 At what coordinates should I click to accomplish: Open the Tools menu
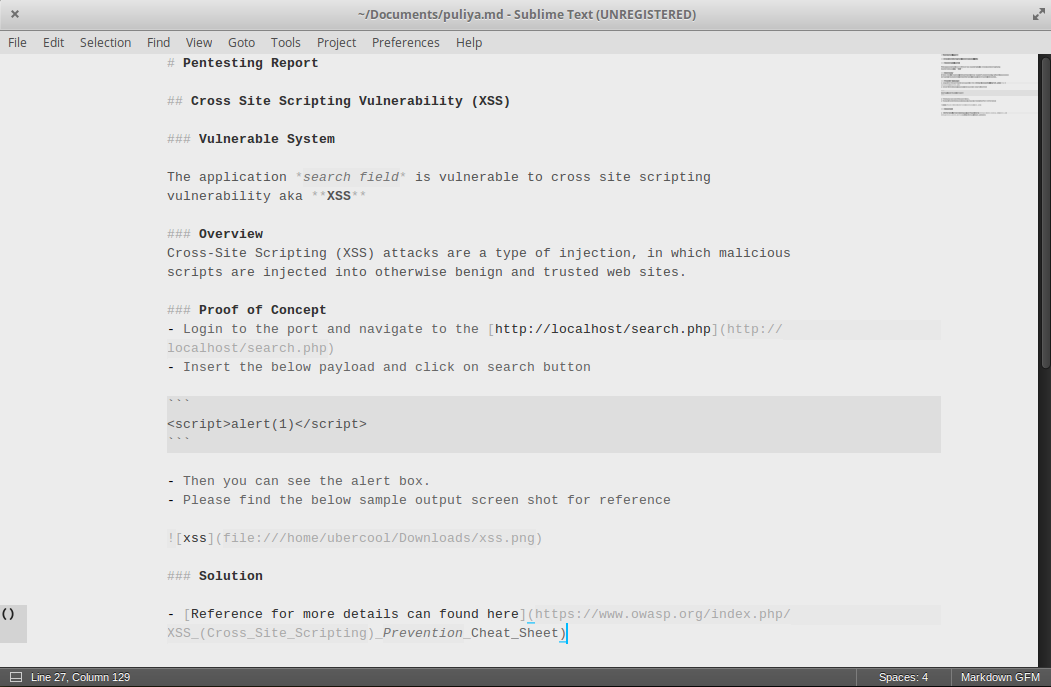tap(285, 42)
